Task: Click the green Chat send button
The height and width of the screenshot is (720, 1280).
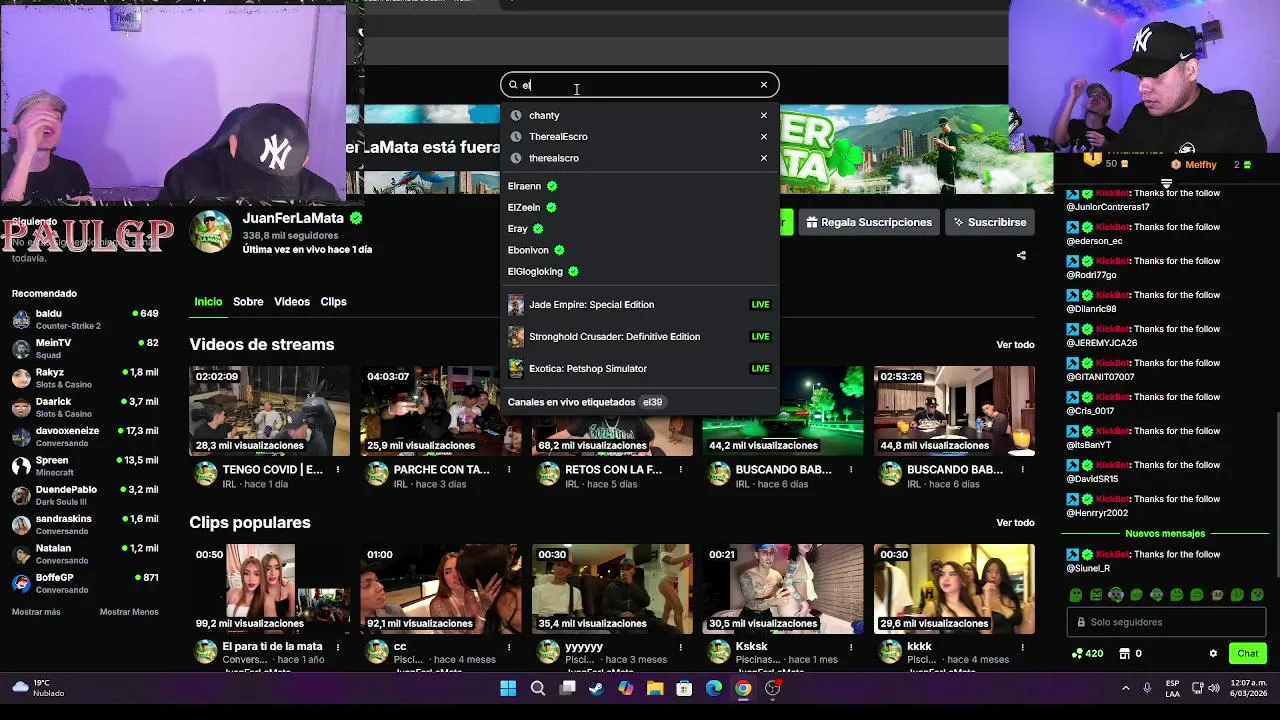Action: tap(1247, 654)
